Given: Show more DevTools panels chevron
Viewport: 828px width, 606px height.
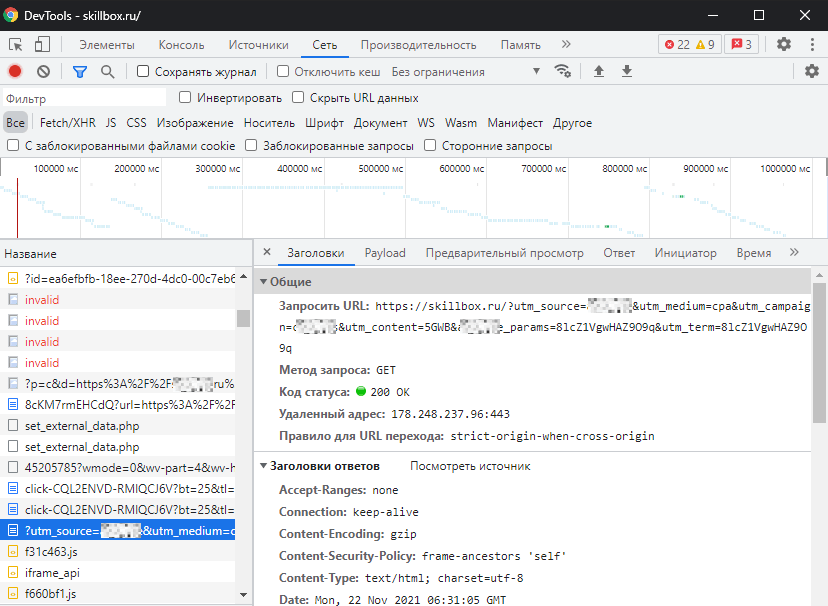Looking at the screenshot, I should point(566,44).
